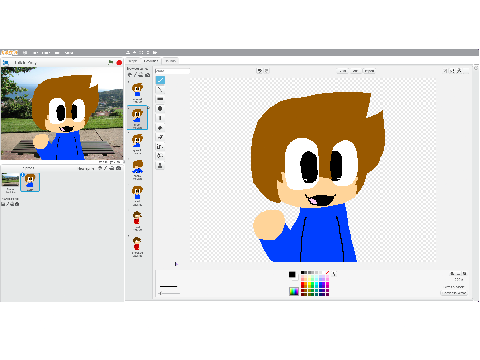Open the File menu
The height and width of the screenshot is (360, 480).
(36, 52)
